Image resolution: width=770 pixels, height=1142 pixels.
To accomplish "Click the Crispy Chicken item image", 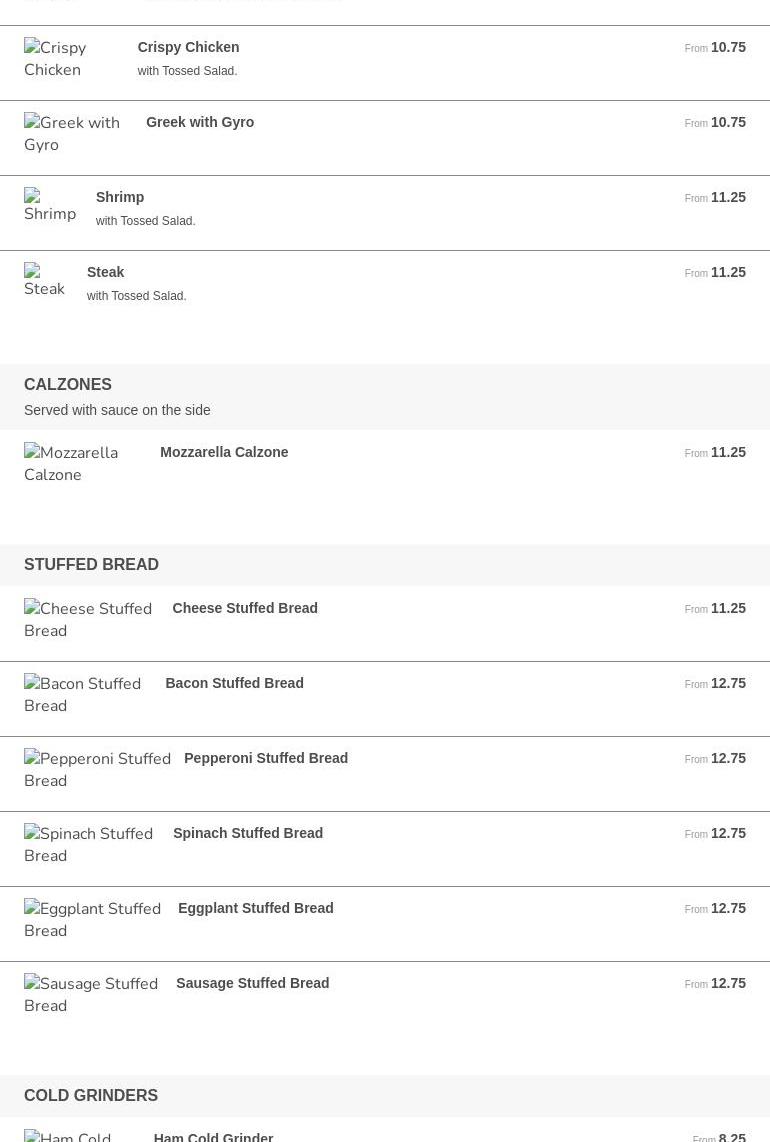I will click(x=68, y=59).
